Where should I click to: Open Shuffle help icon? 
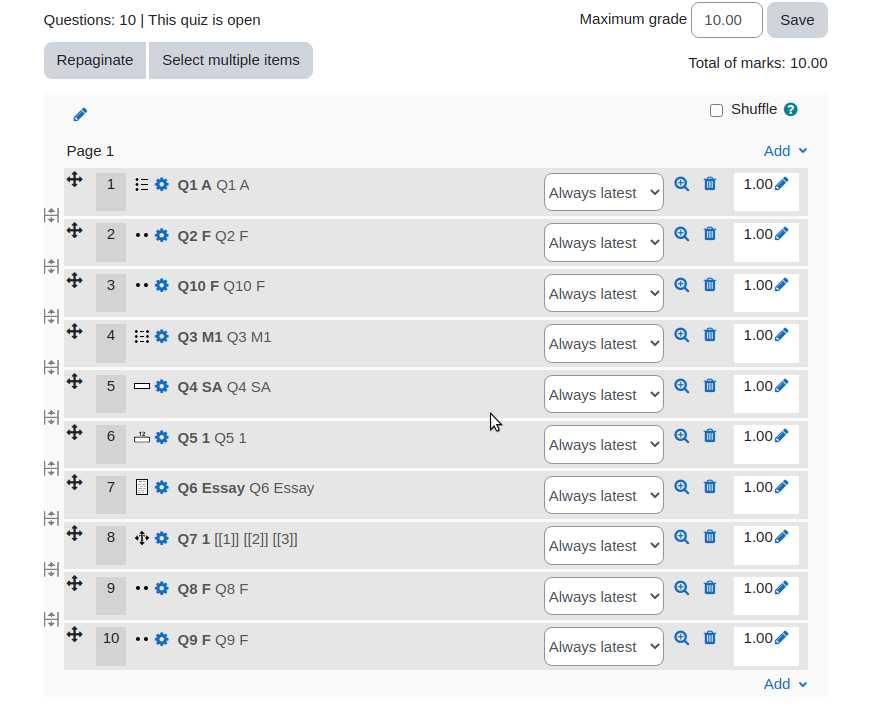click(x=790, y=109)
